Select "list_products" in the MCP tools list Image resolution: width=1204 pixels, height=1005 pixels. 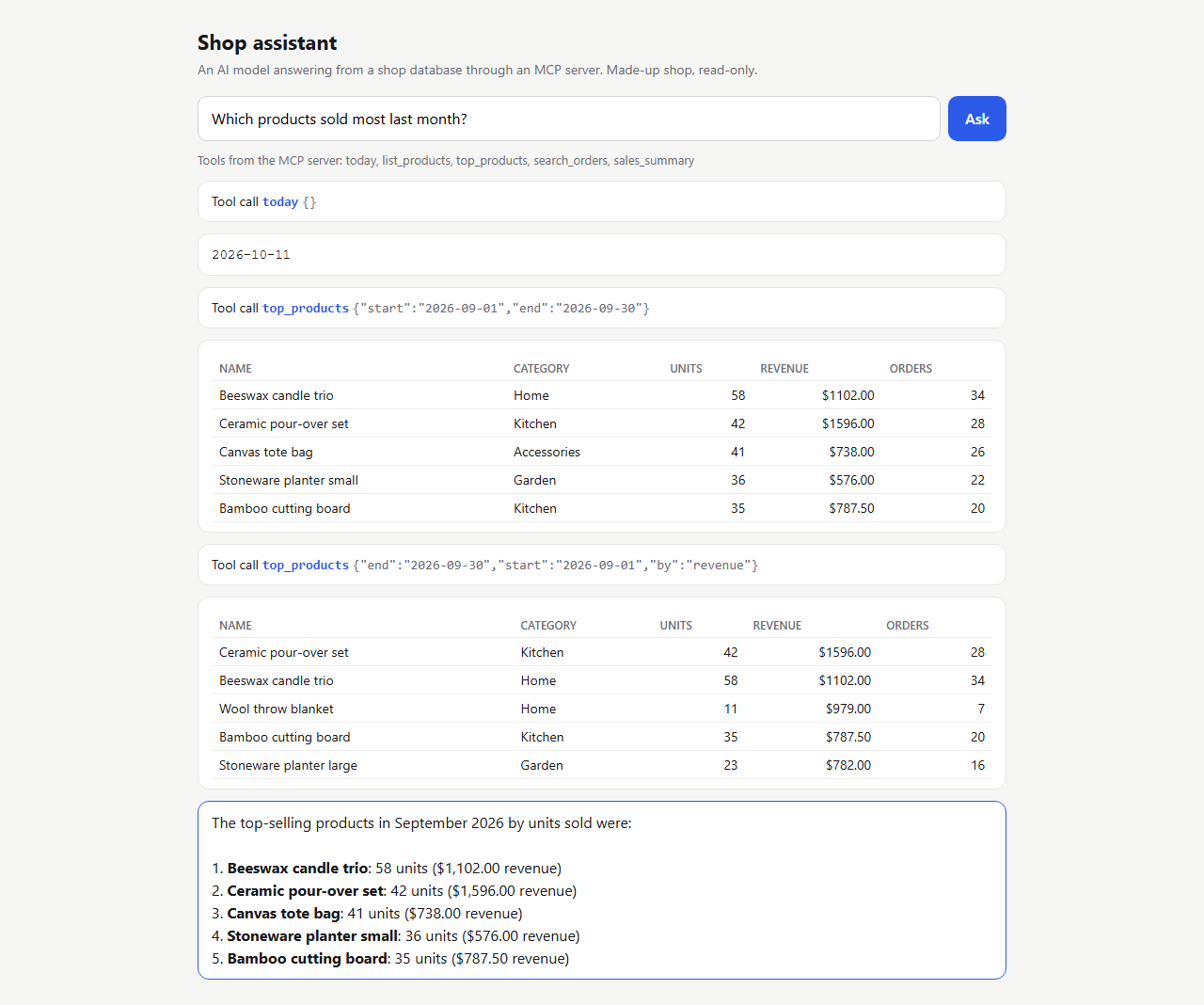coord(417,160)
